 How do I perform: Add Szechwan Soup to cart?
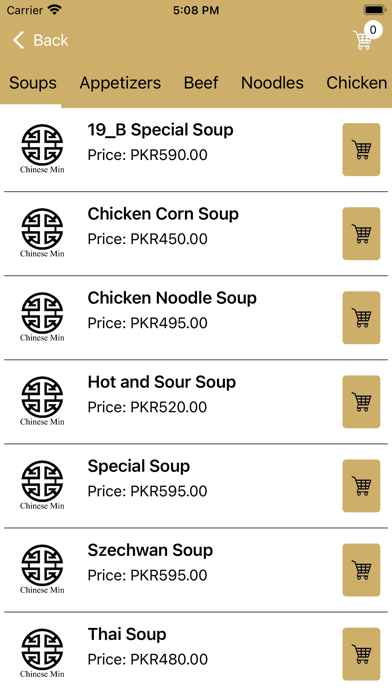361,570
